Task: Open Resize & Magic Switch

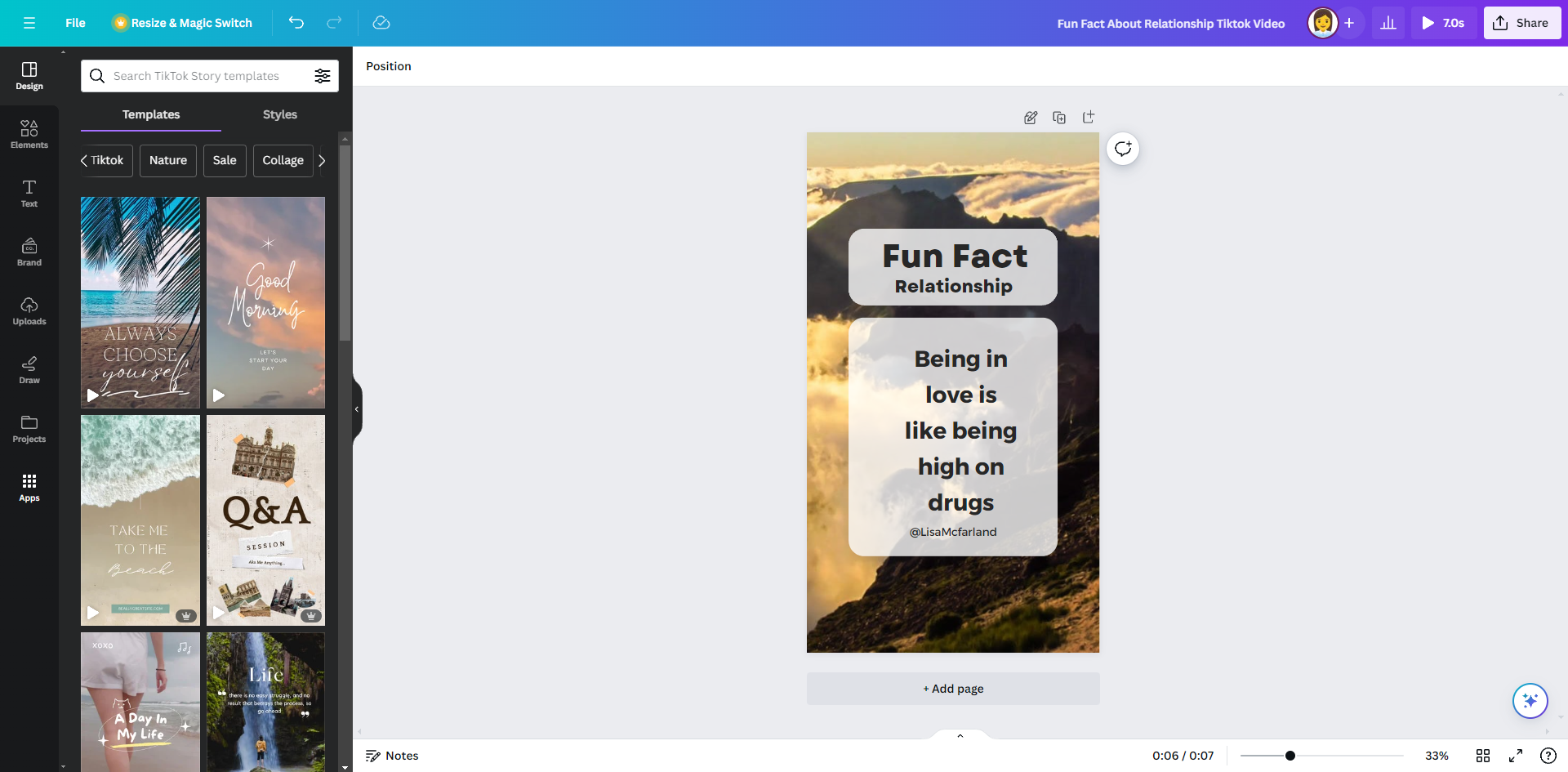Action: pos(182,23)
